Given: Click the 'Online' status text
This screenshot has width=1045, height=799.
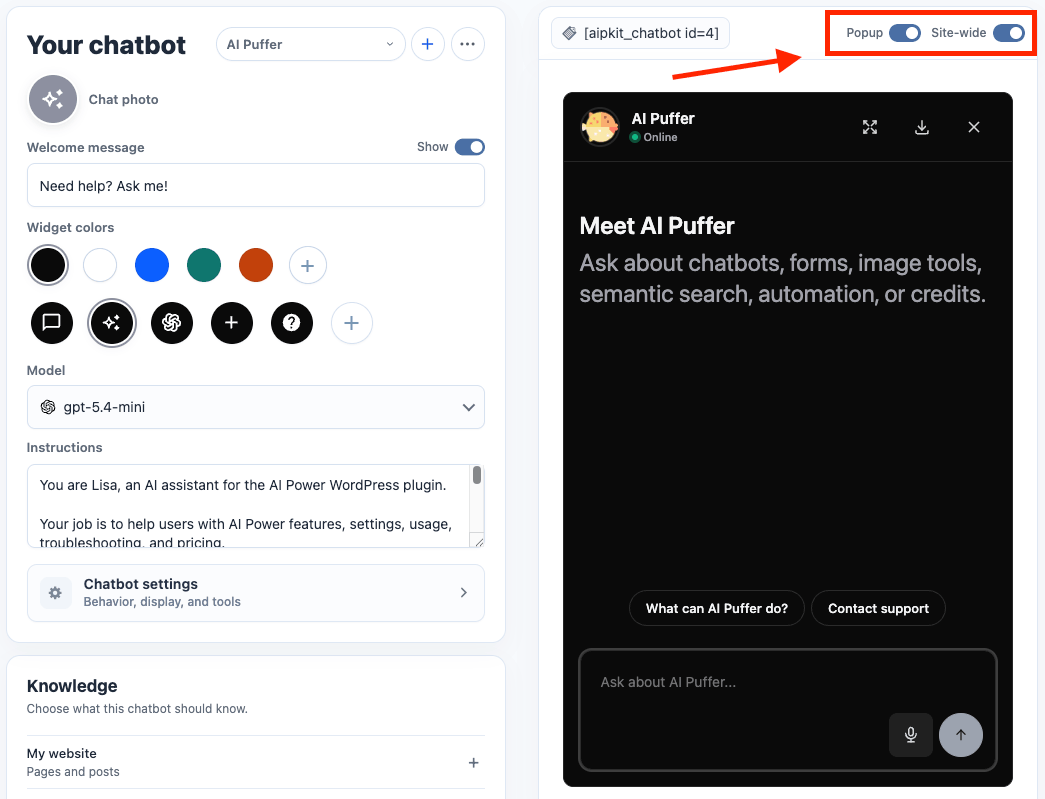Looking at the screenshot, I should 660,137.
